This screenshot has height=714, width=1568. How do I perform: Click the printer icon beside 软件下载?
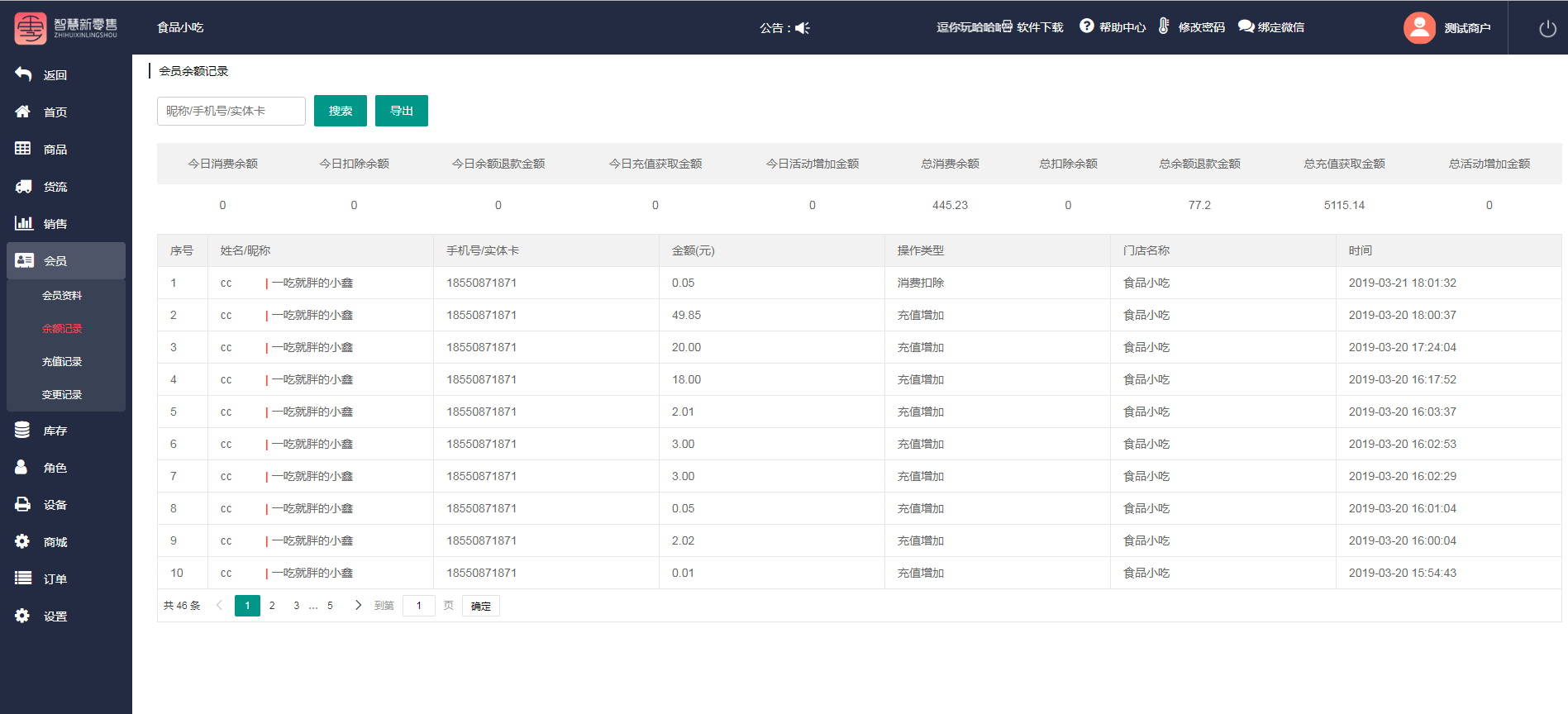coord(1007,26)
